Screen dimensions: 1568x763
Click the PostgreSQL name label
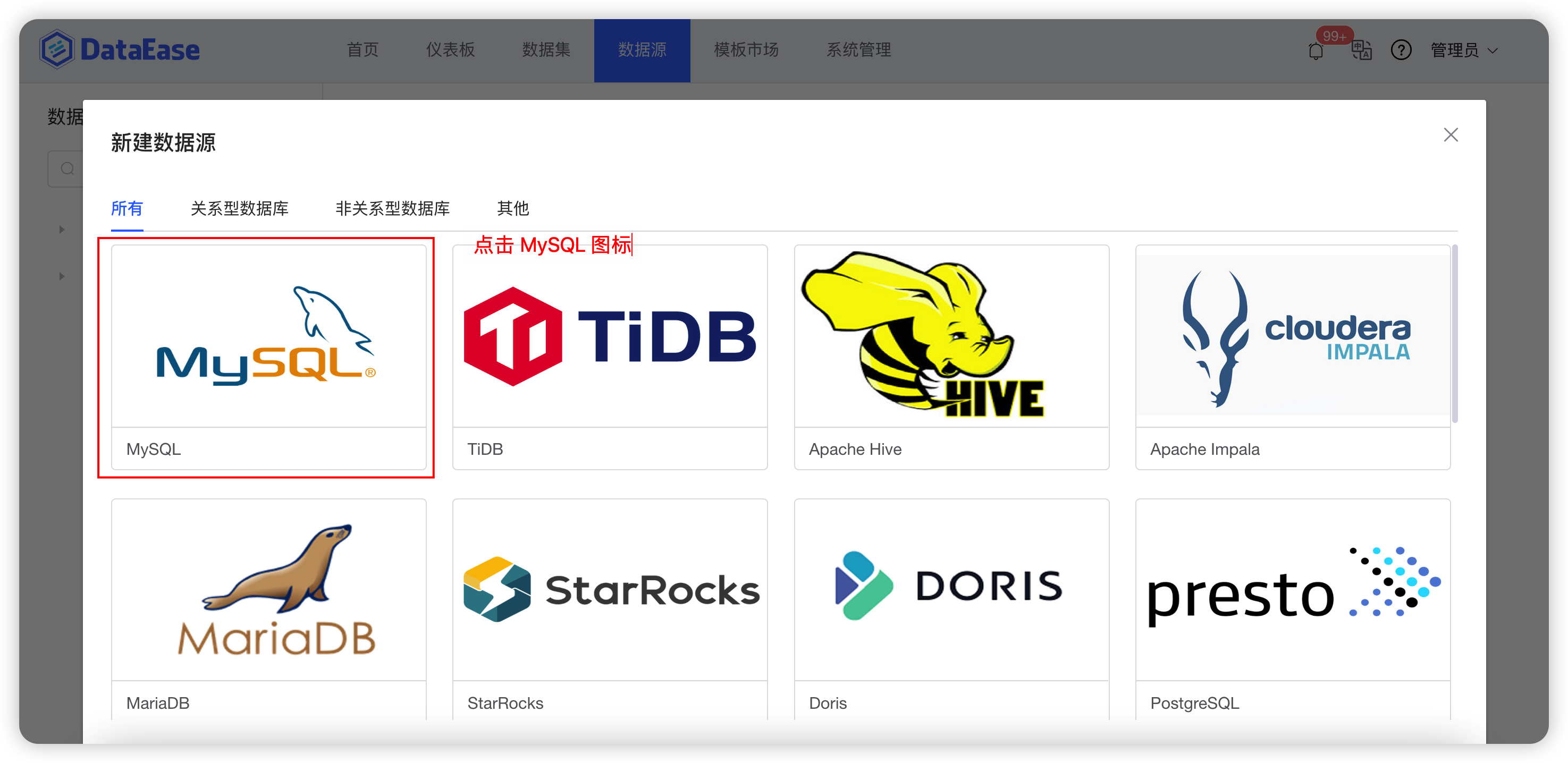[1194, 703]
